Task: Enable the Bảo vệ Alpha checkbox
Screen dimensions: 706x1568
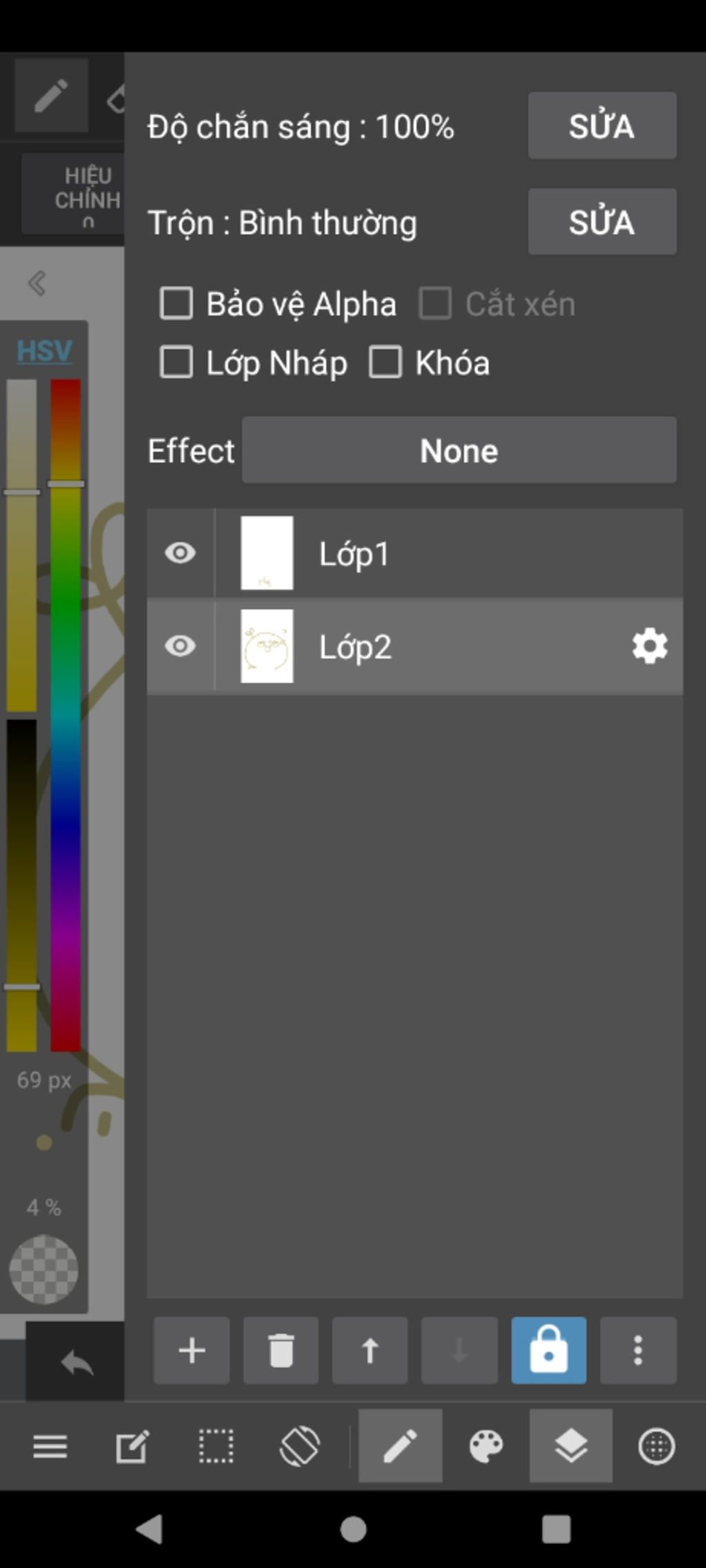Action: [x=176, y=303]
